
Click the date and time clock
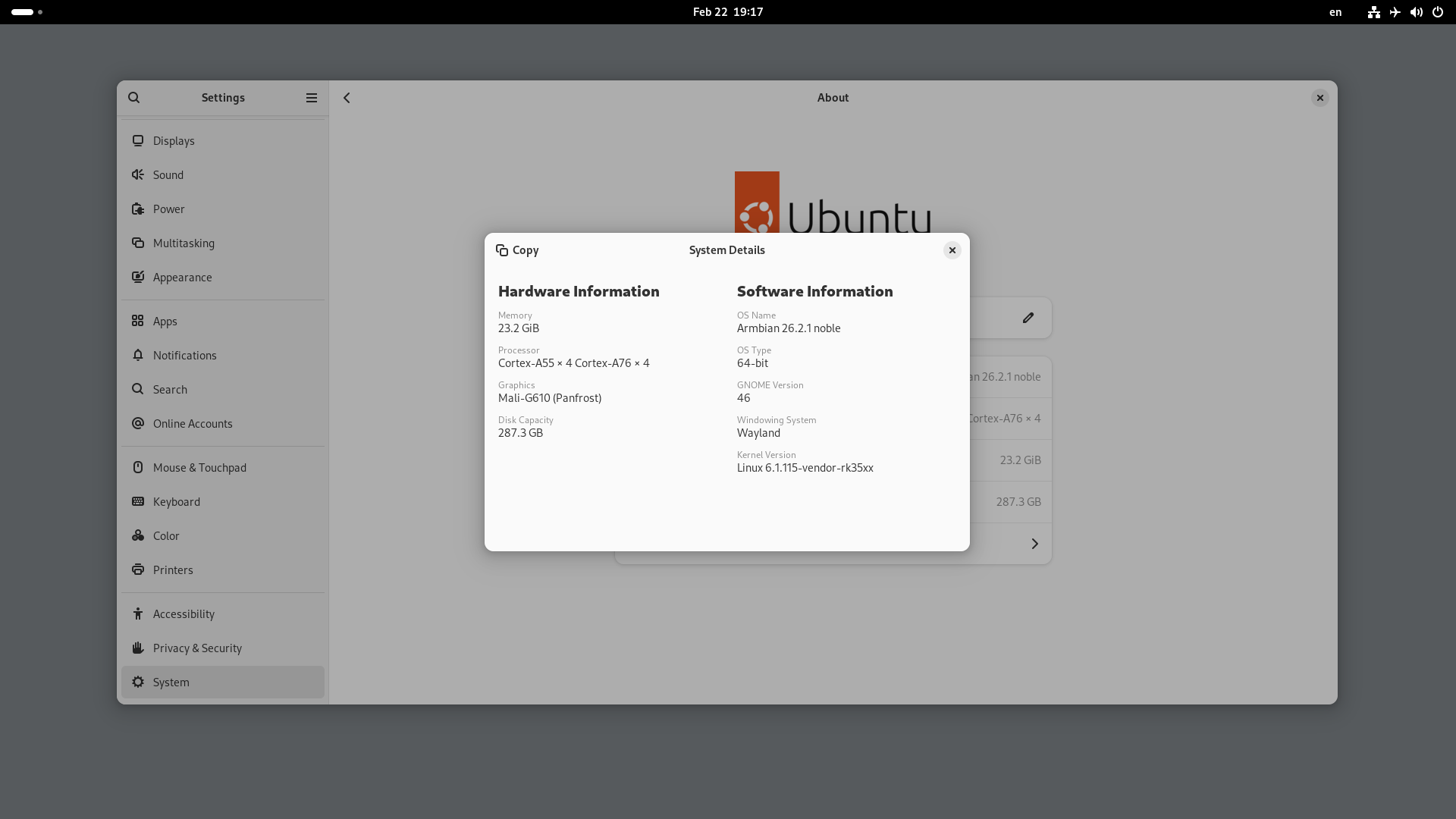pyautogui.click(x=727, y=12)
